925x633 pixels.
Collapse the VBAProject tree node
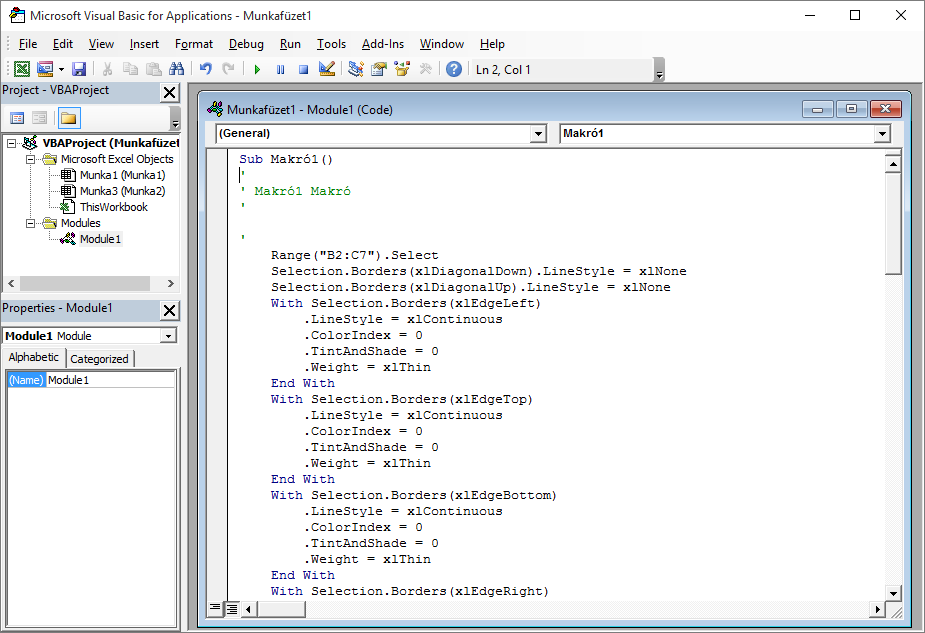click(11, 143)
